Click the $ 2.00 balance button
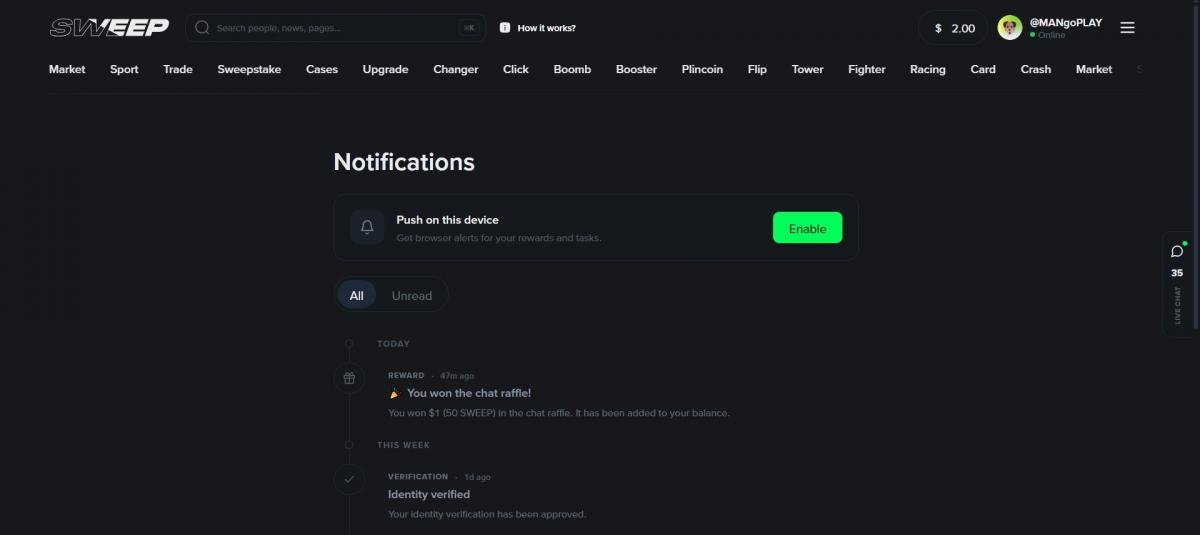Image resolution: width=1200 pixels, height=535 pixels. click(x=953, y=28)
